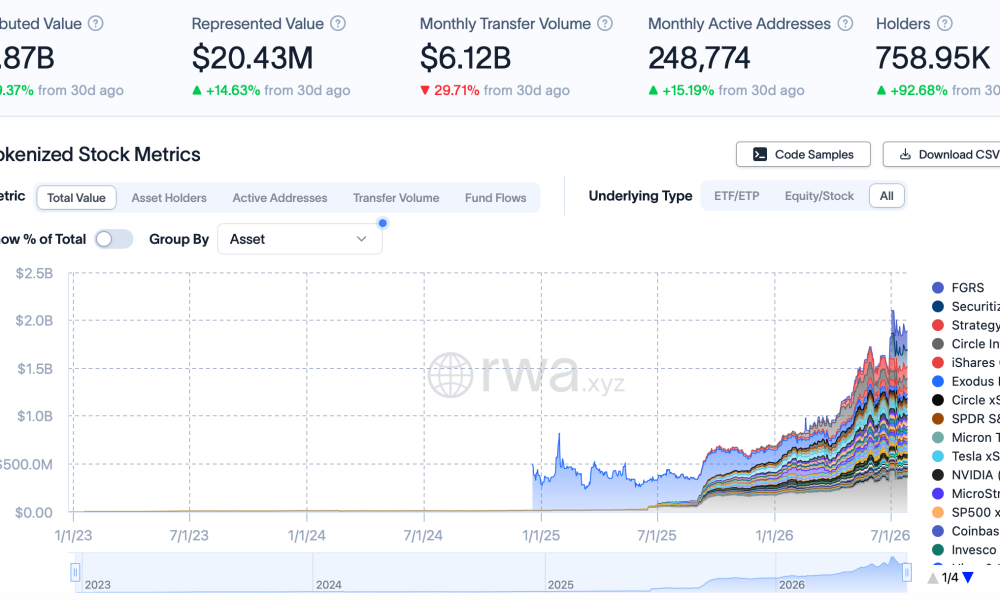Open help icon next to Represented Value
This screenshot has width=1000, height=600.
tap(338, 24)
